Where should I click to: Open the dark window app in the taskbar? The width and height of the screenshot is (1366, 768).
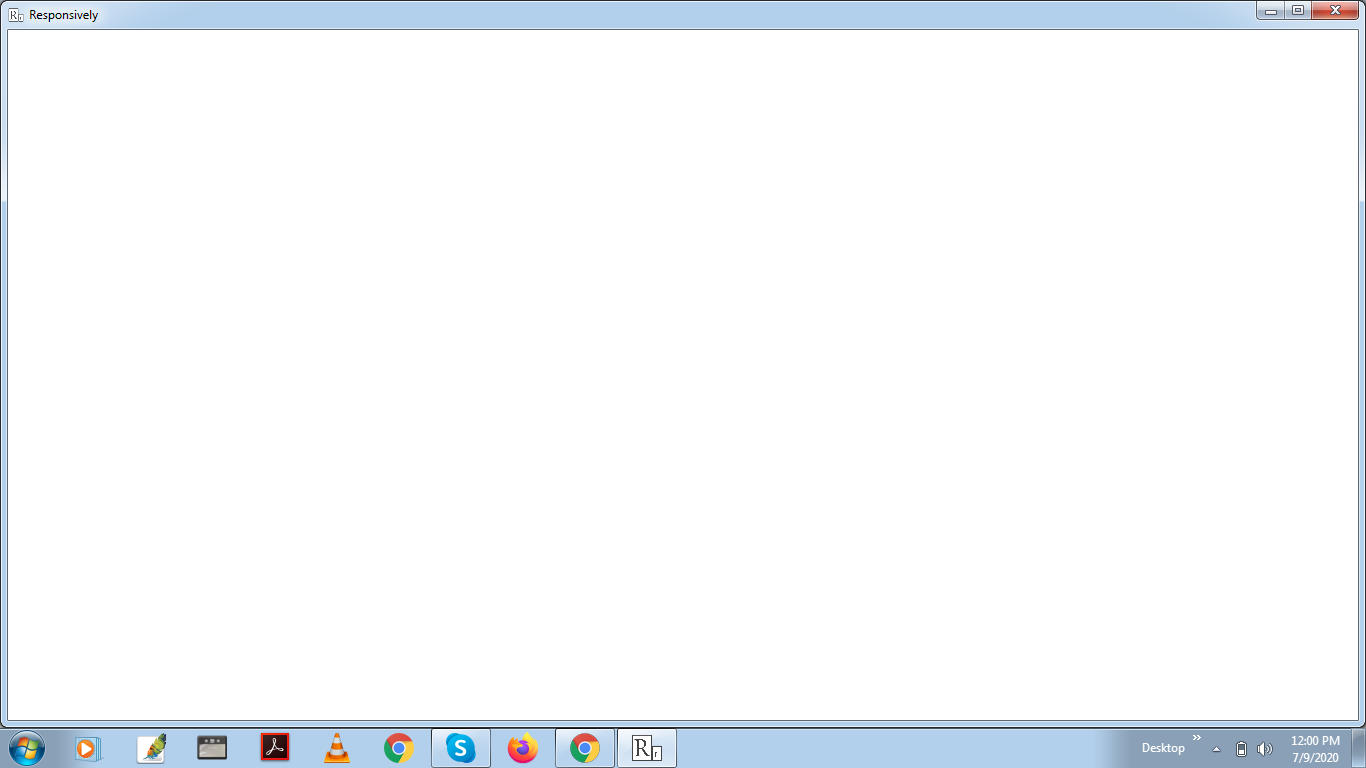[212, 747]
